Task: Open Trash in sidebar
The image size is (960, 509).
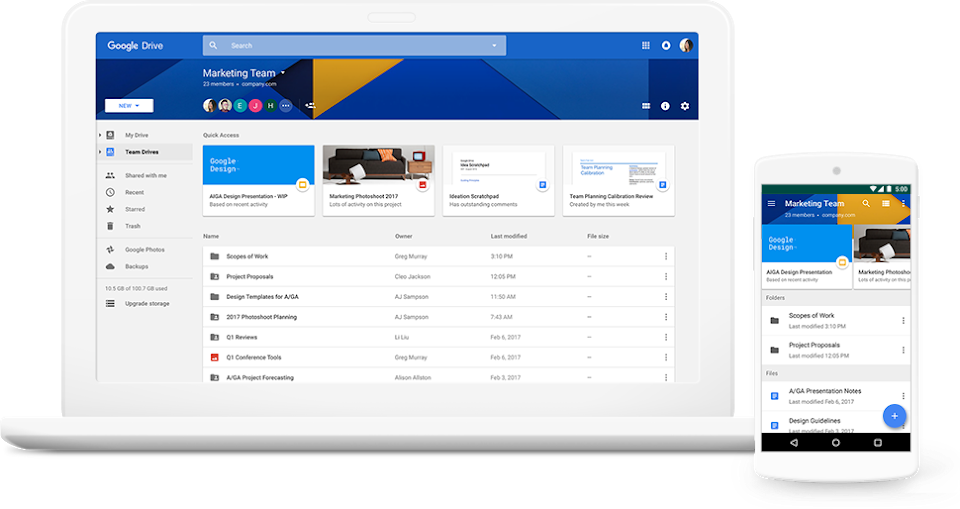Action: click(132, 226)
